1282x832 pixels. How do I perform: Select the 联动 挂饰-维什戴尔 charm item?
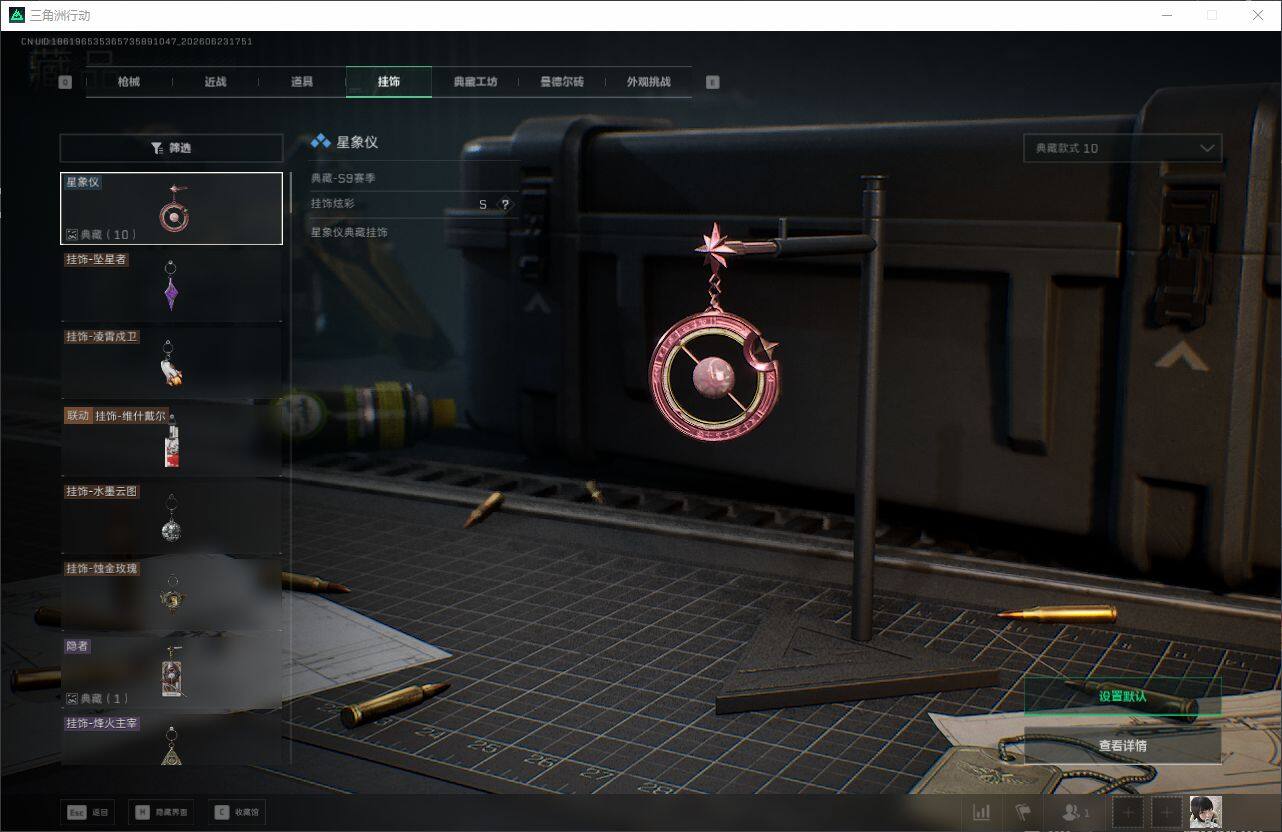(x=171, y=440)
